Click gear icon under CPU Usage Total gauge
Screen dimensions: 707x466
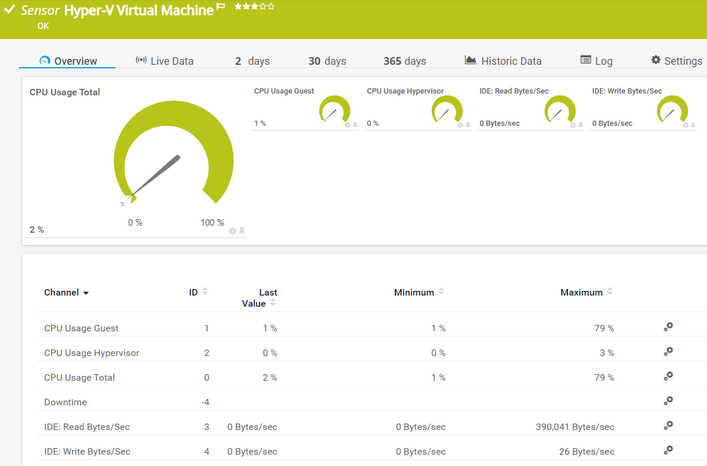point(233,231)
